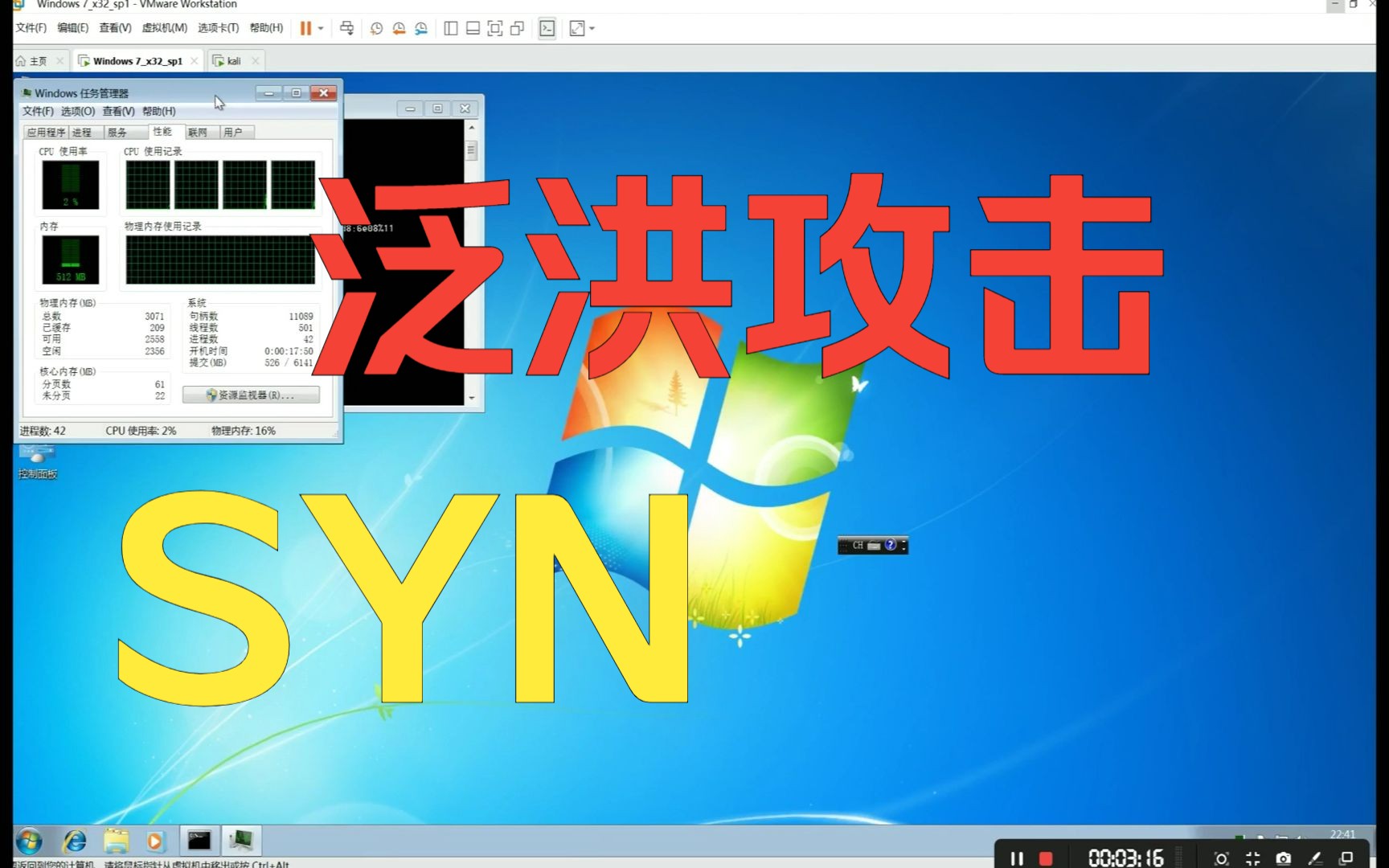Open Windows Media Player from the taskbar
The height and width of the screenshot is (868, 1389).
point(155,841)
